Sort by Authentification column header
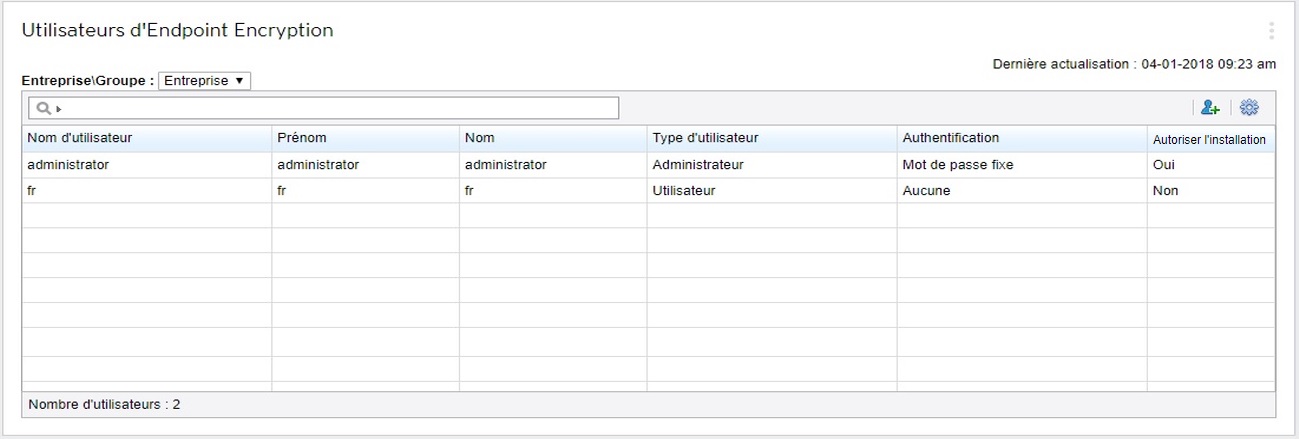 [x=950, y=138]
